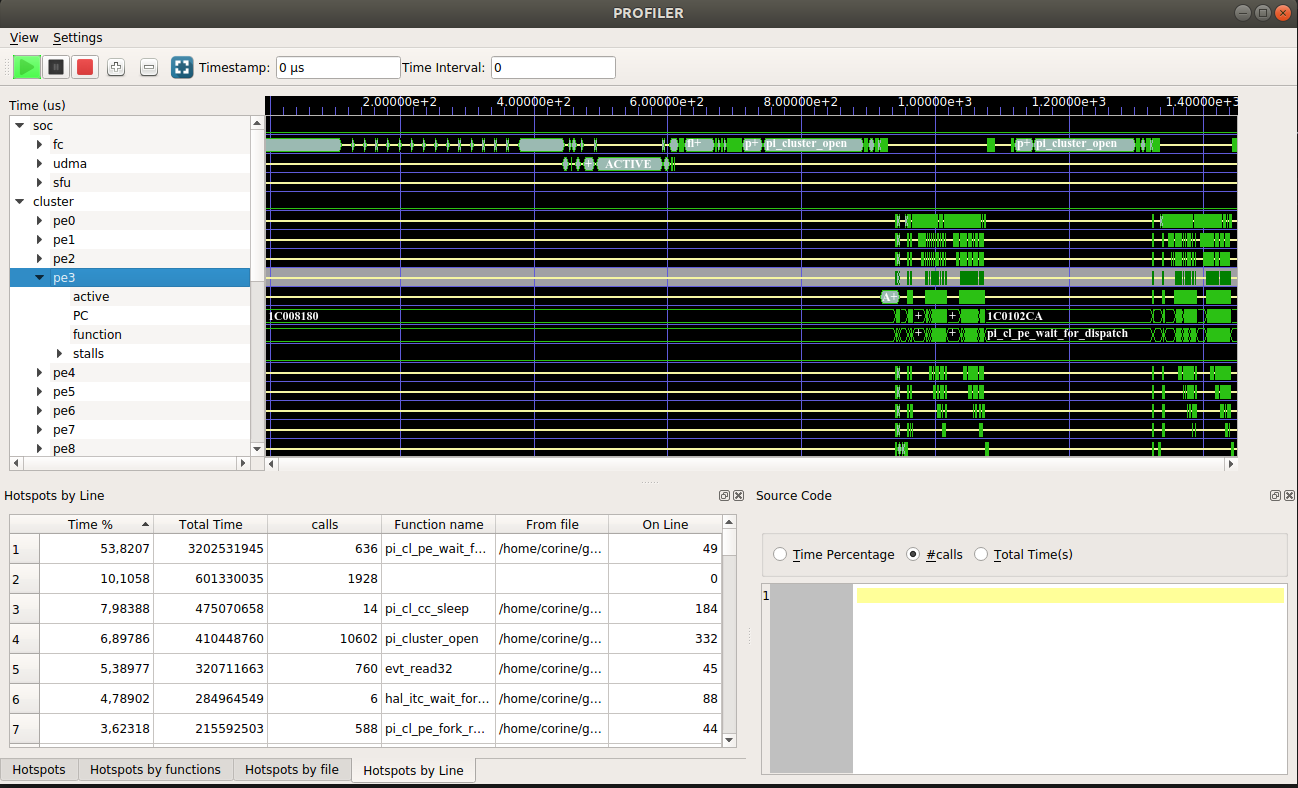The height and width of the screenshot is (788, 1298).
Task: Switch to Hotspots by functions tab
Action: [155, 770]
